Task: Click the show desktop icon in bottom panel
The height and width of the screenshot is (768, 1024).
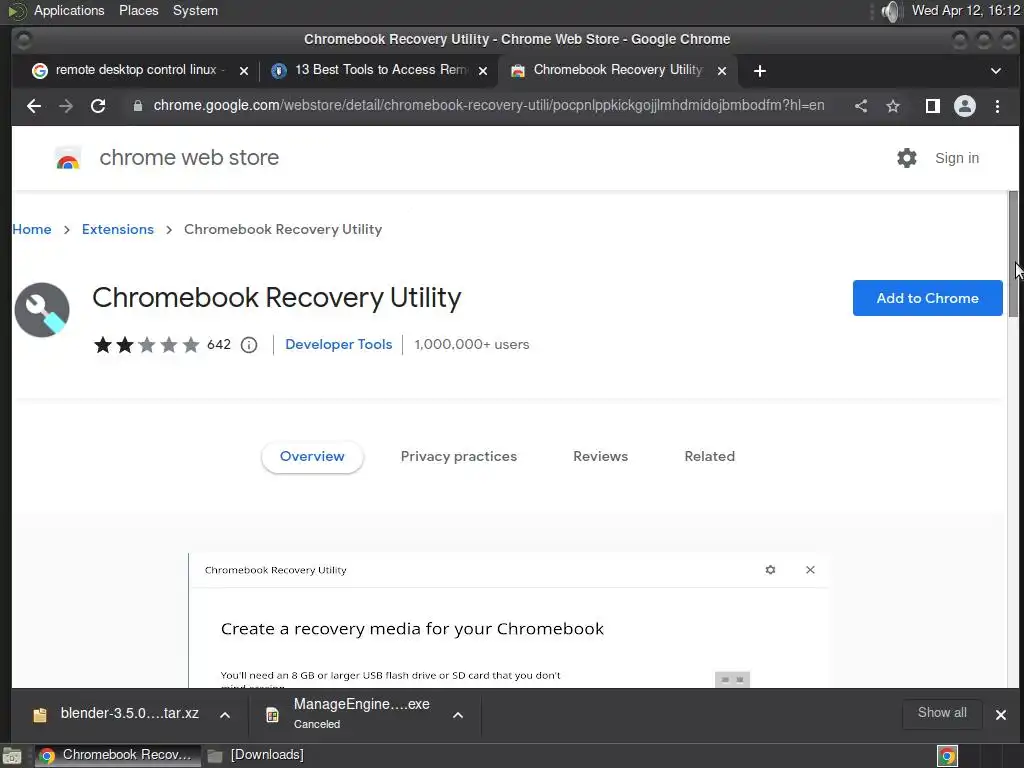Action: tap(12, 756)
